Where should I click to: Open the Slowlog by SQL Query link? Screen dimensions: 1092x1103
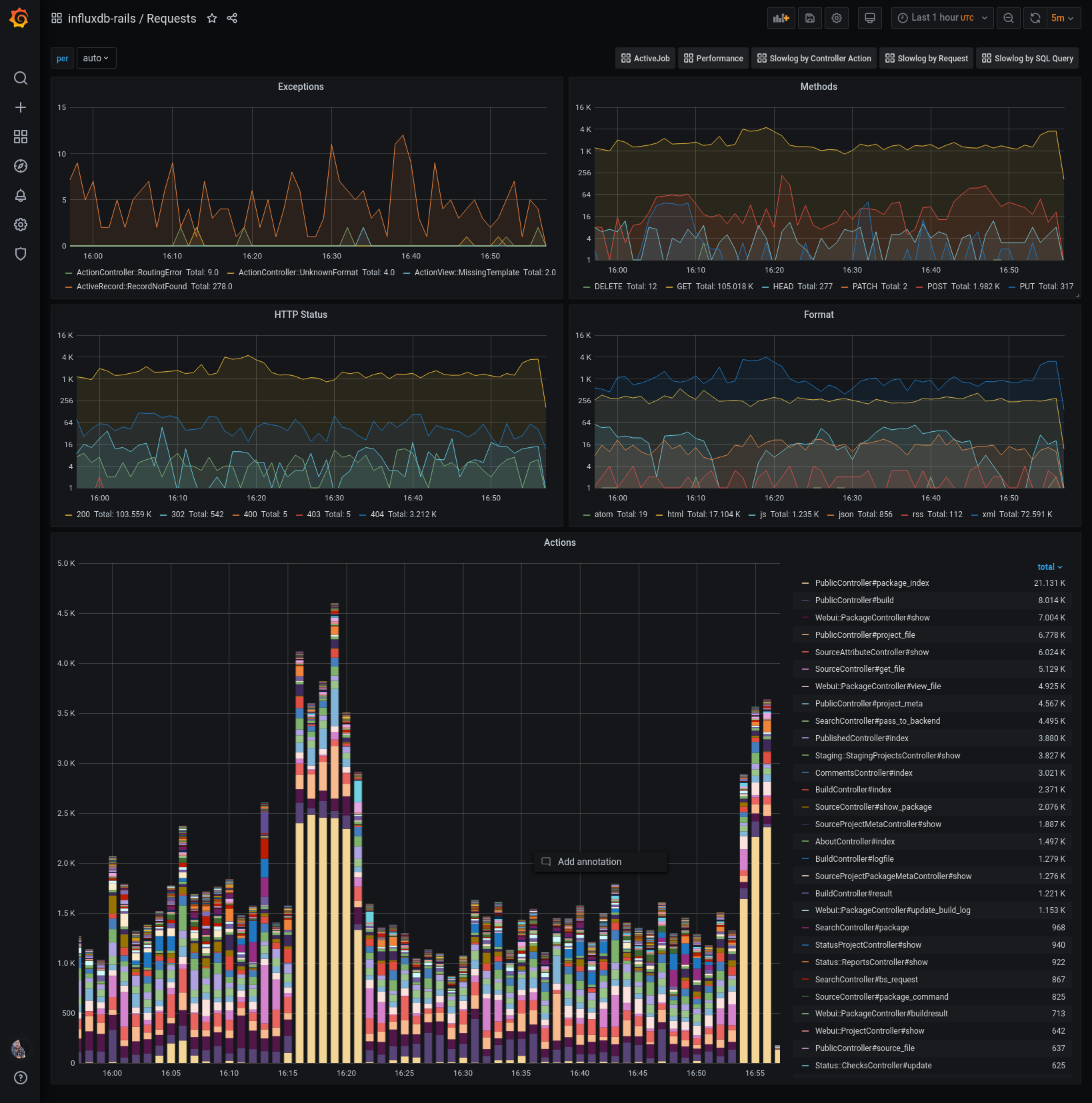[x=1027, y=59]
